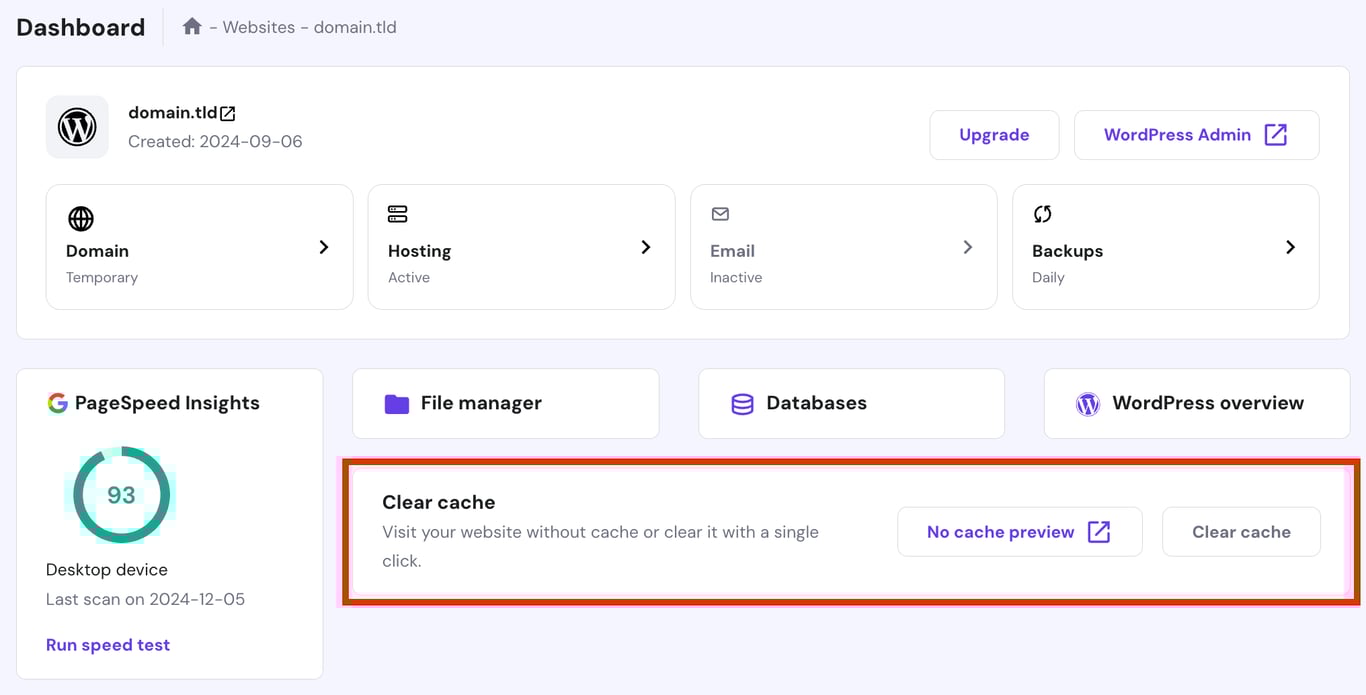Click the server icon in the Hosting card
This screenshot has width=1366, height=695.
[397, 213]
